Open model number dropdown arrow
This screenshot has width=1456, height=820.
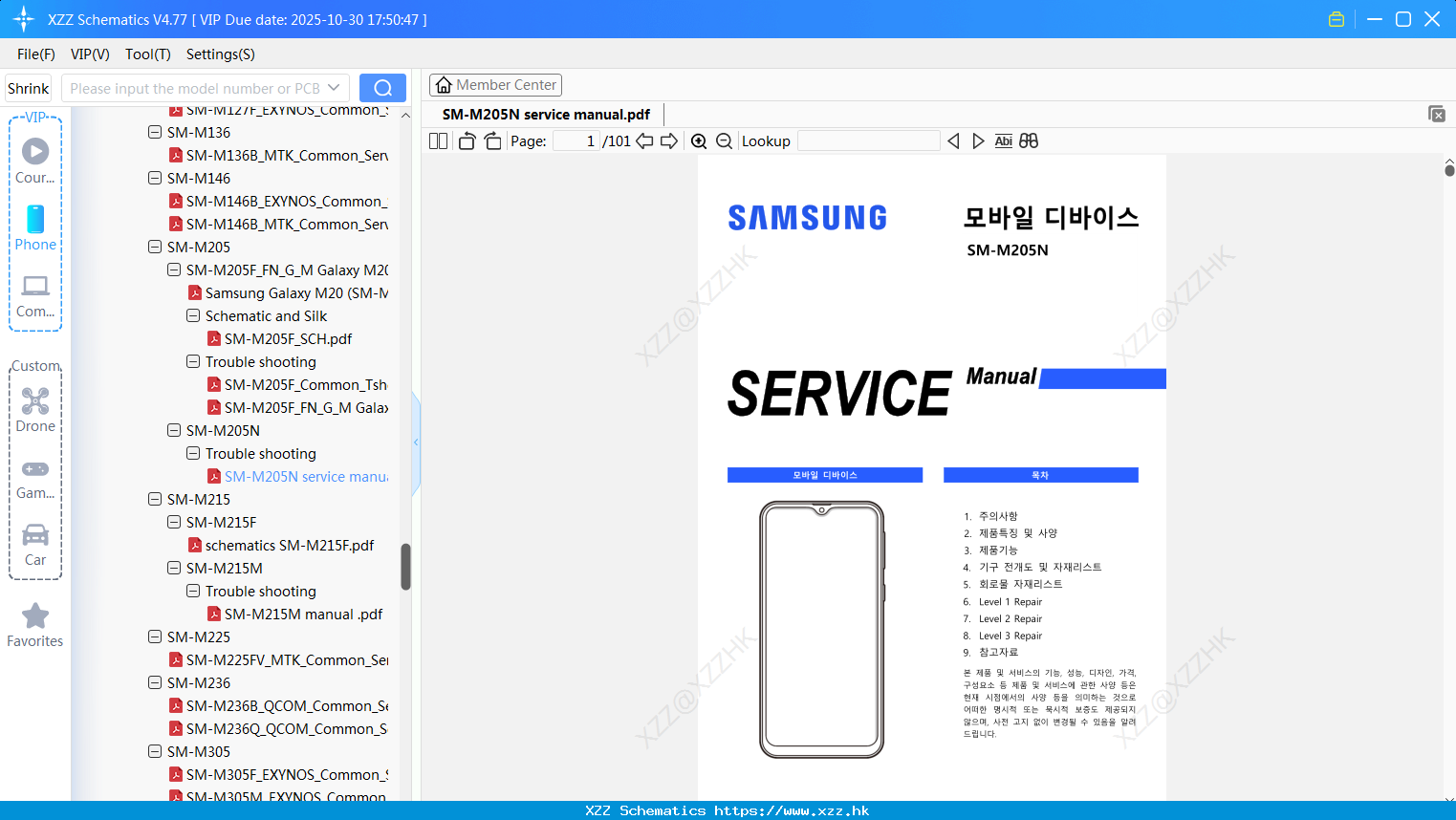[x=334, y=88]
